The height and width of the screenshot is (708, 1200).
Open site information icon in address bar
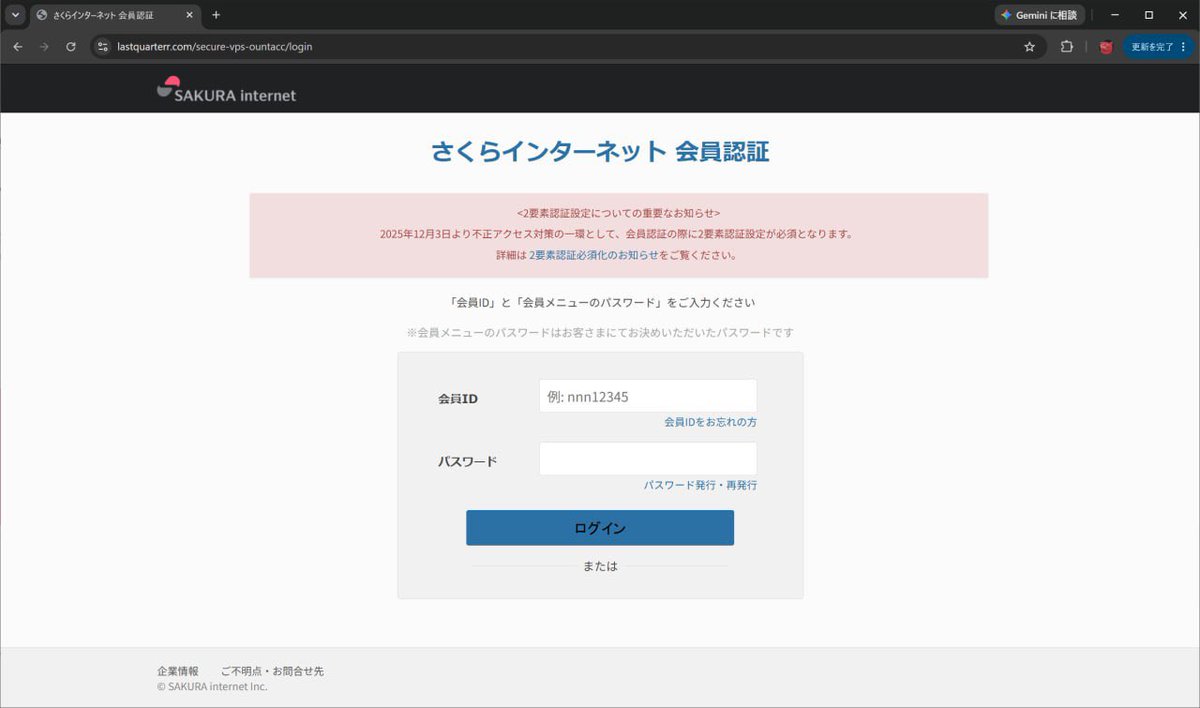click(102, 46)
